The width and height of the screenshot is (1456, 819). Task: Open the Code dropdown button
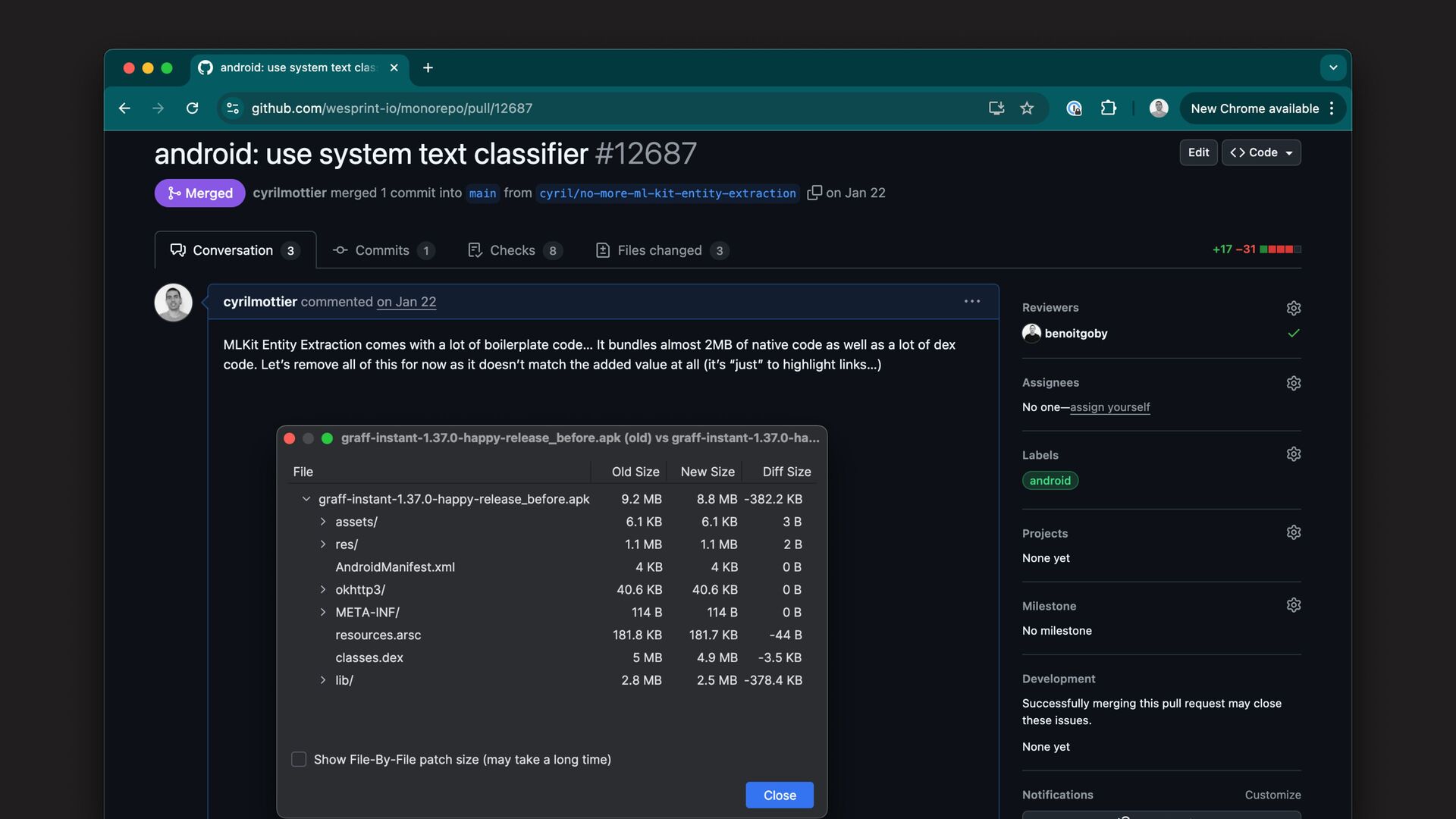pos(1261,152)
